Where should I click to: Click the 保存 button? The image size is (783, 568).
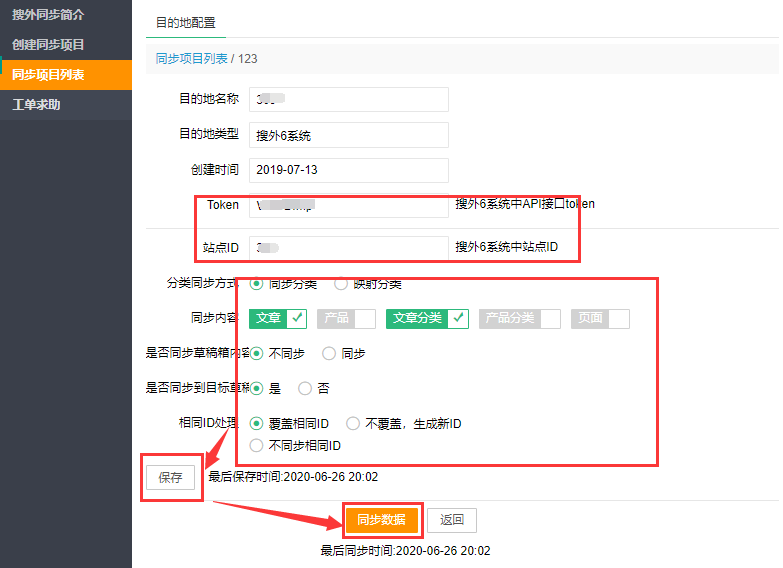[171, 478]
